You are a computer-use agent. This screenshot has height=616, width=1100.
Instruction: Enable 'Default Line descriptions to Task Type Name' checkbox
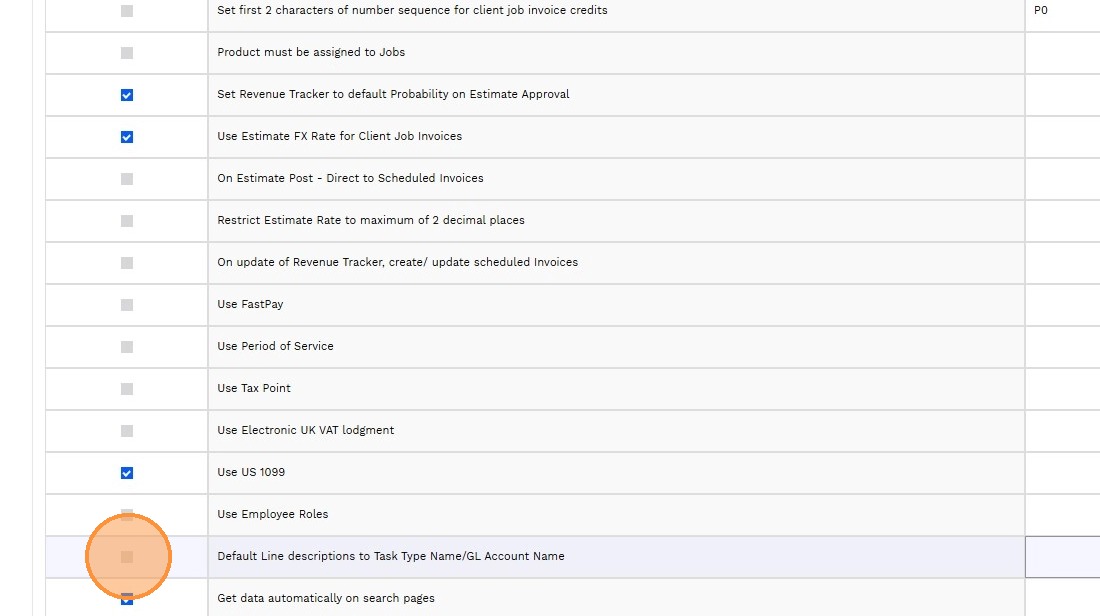click(127, 557)
